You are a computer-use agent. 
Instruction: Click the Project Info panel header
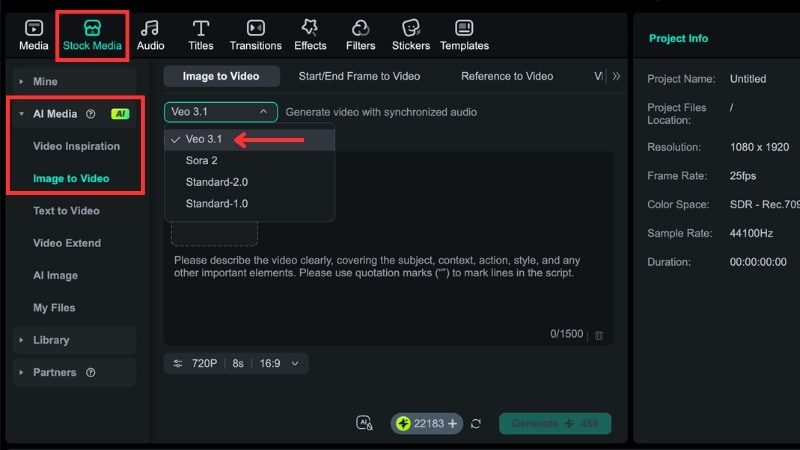[678, 38]
